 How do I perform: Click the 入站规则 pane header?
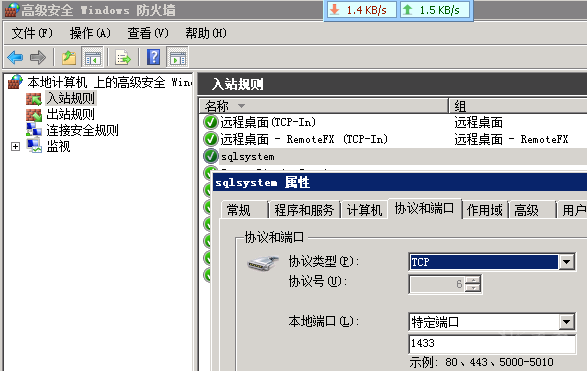[x=392, y=83]
